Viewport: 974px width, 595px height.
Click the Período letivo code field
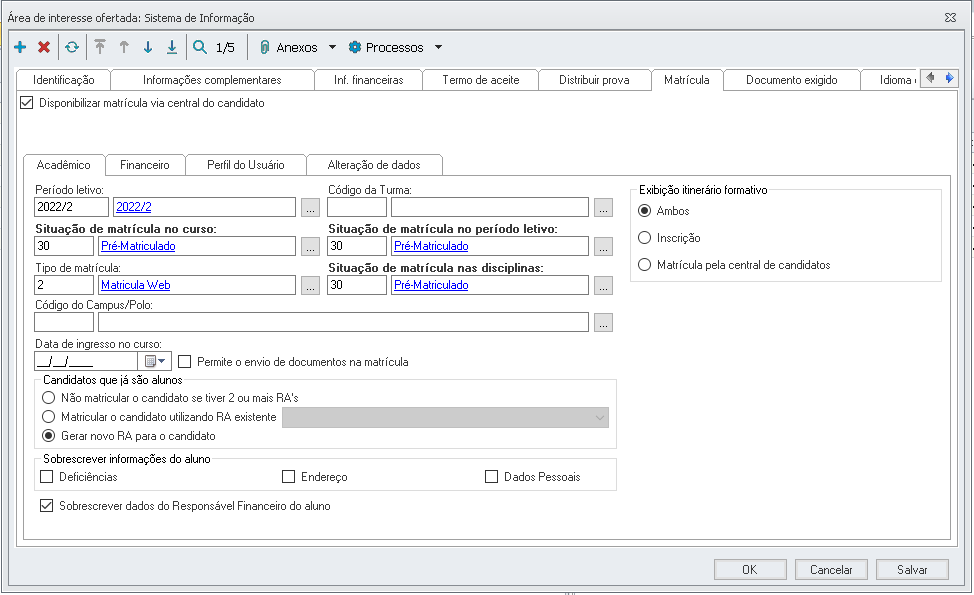pyautogui.click(x=71, y=207)
